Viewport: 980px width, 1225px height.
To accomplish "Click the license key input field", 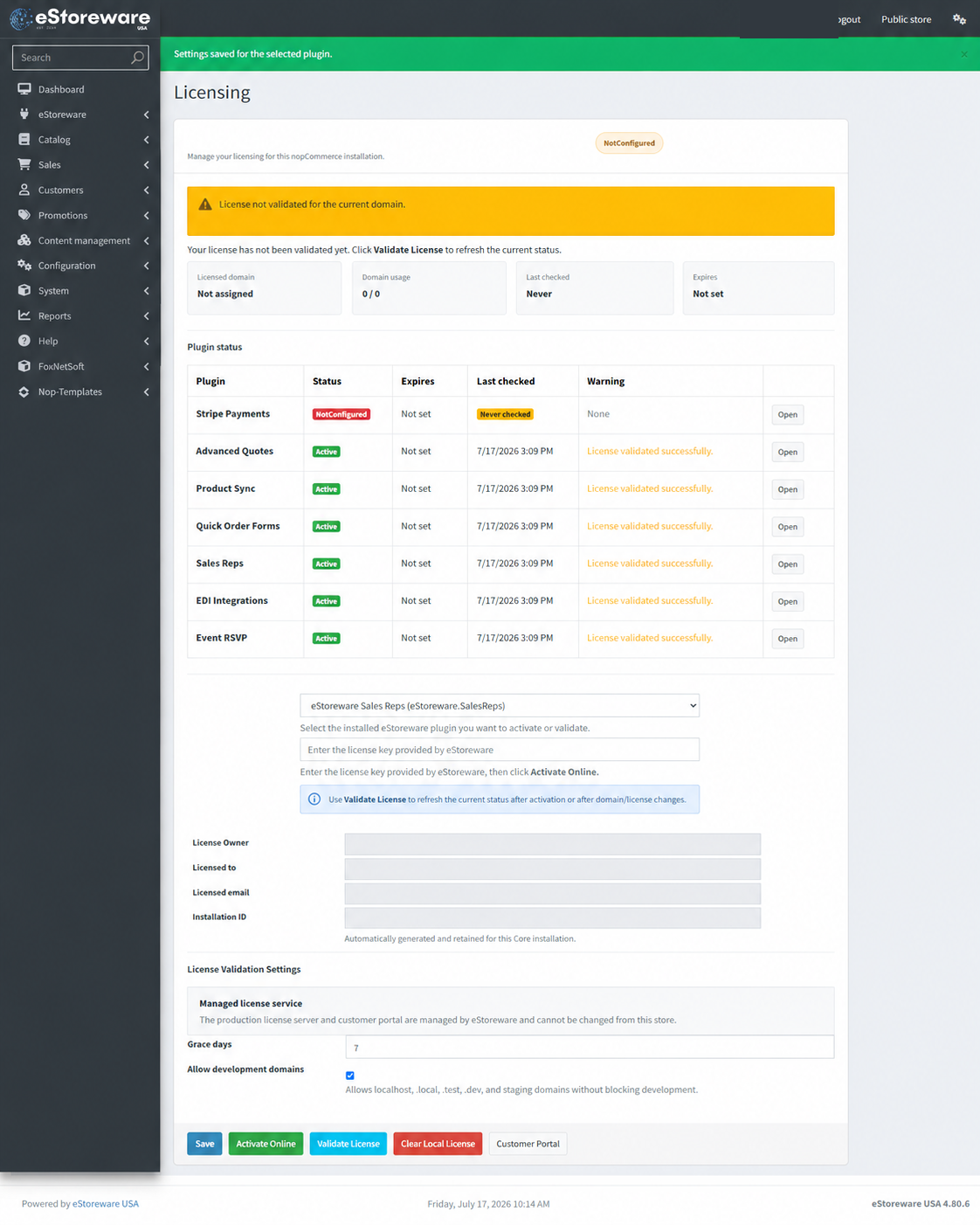I will (500, 750).
